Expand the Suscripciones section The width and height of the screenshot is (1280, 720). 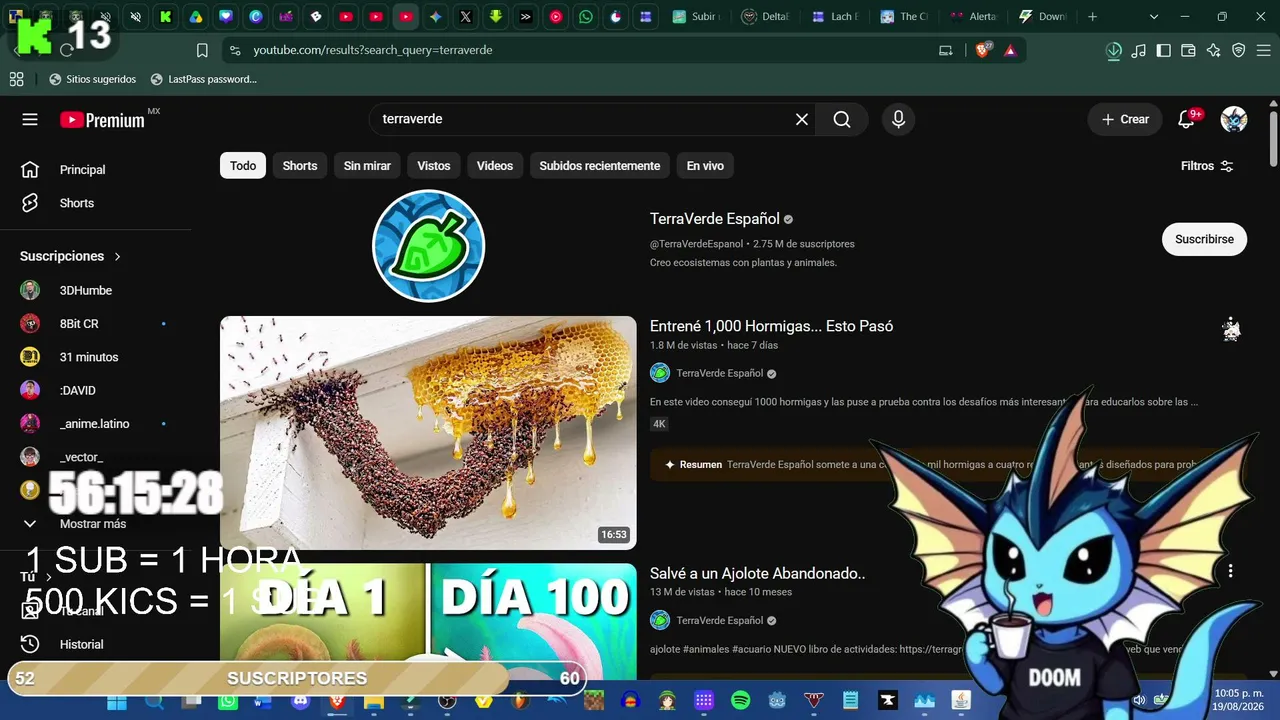click(70, 256)
